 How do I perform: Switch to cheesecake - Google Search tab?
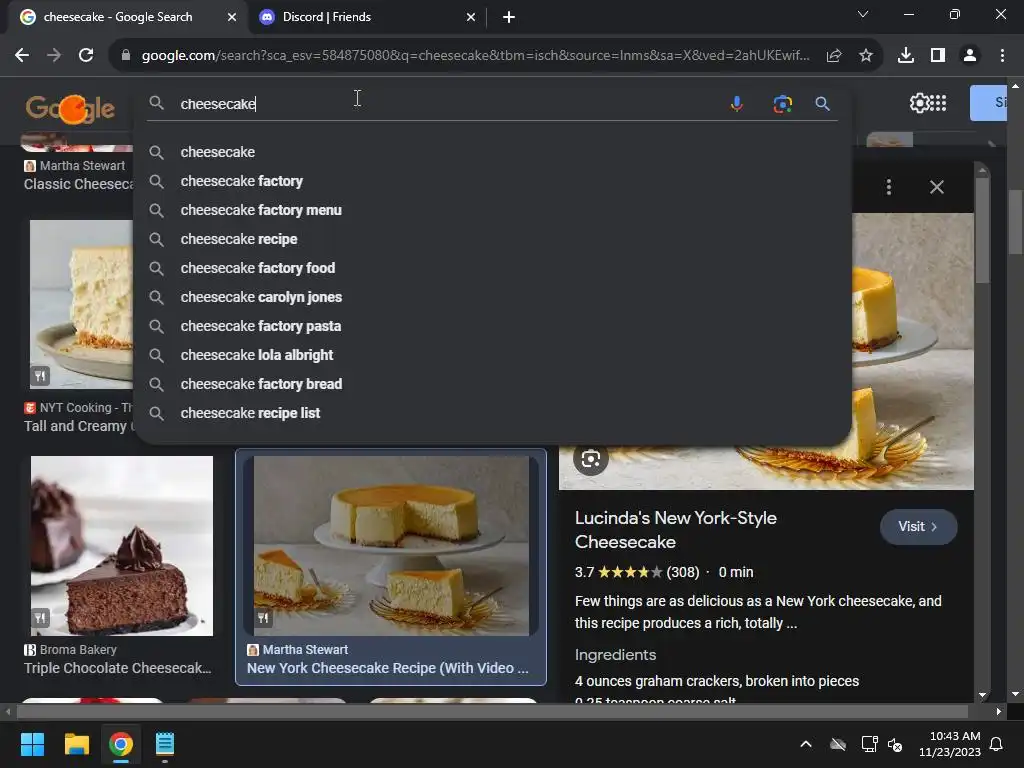coord(127,17)
